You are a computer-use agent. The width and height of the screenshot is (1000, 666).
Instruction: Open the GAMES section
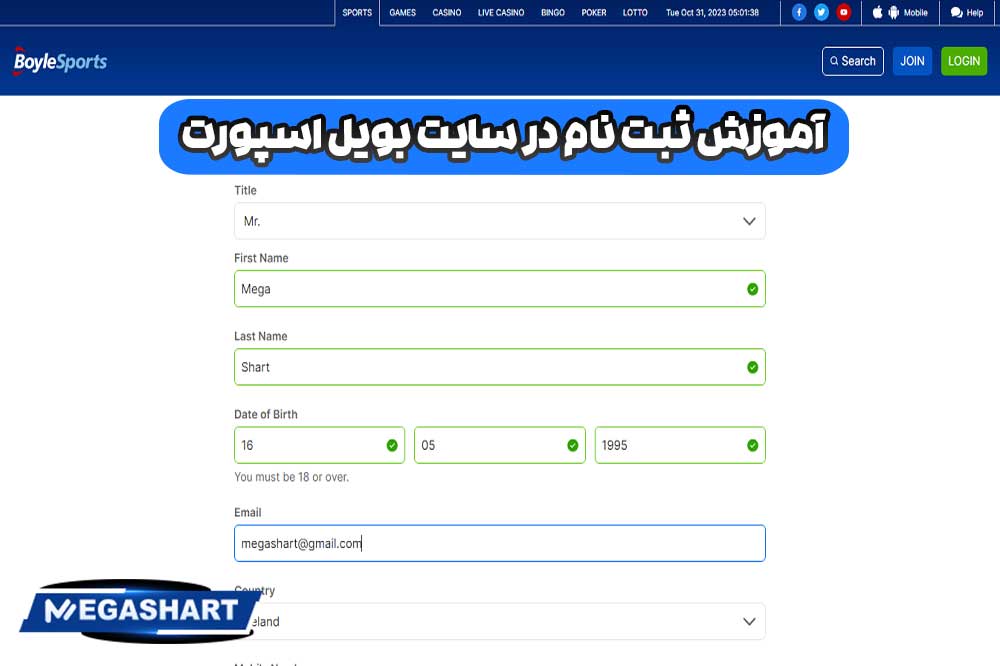pyautogui.click(x=402, y=12)
